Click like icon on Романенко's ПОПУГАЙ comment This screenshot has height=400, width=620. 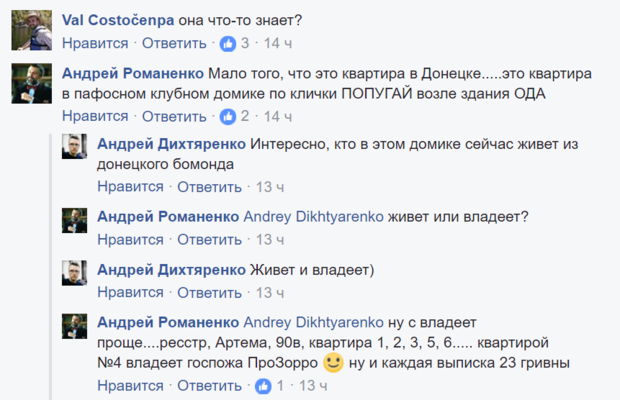tap(227, 117)
